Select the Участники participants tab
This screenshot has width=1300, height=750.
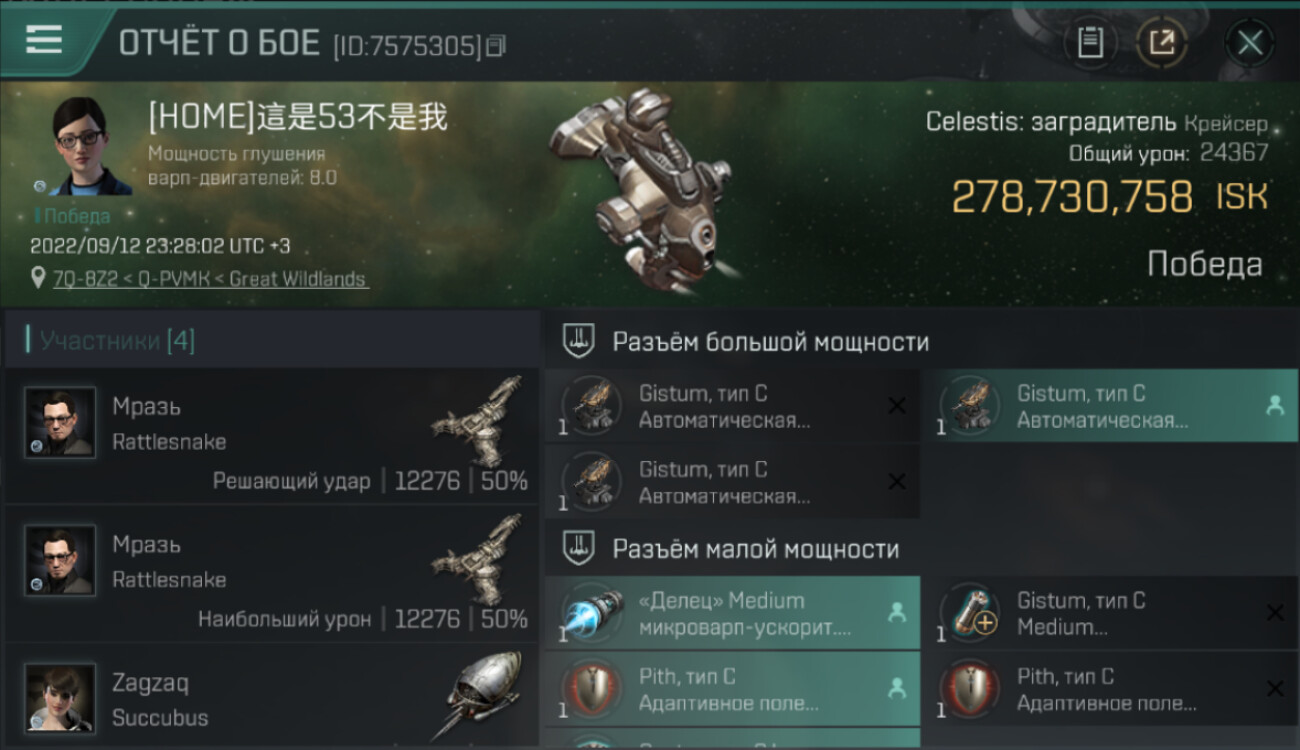[x=112, y=341]
